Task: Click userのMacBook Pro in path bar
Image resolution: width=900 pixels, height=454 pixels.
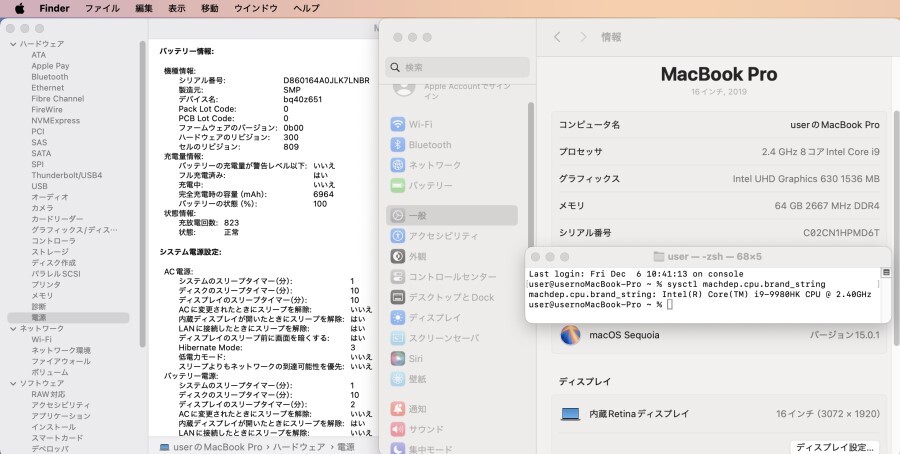Action: [x=211, y=447]
